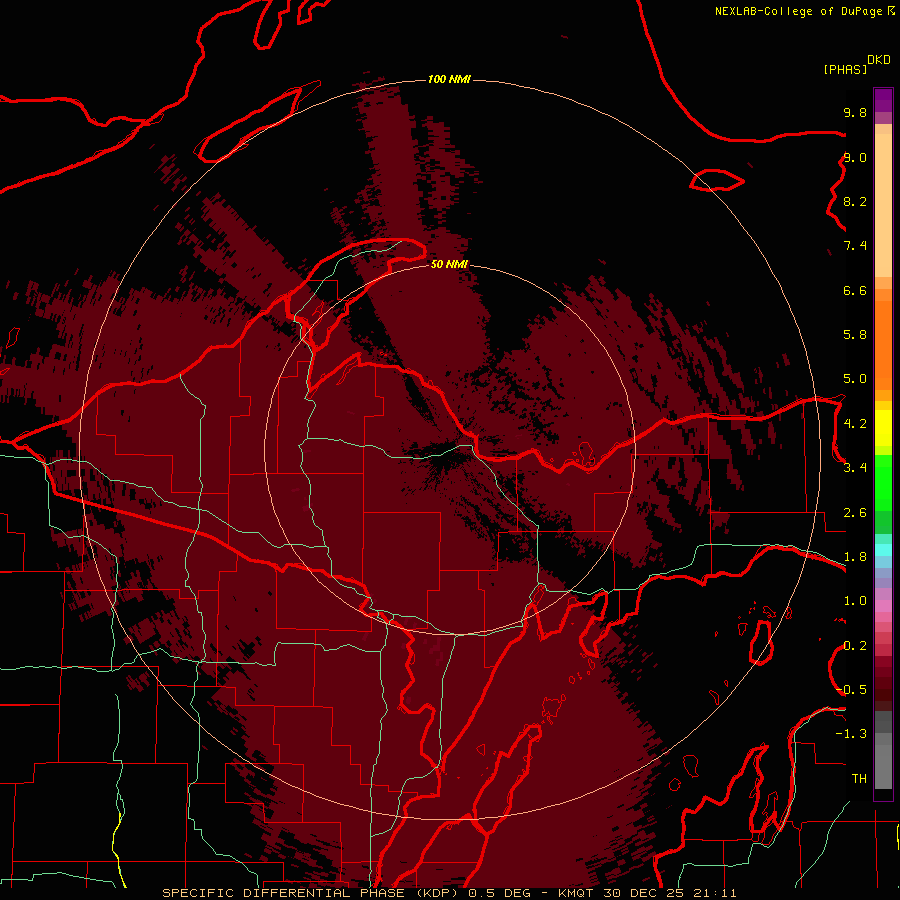Viewport: 900px width, 900px height.
Task: Pick the purple top segment of color scale
Action: pos(883,100)
